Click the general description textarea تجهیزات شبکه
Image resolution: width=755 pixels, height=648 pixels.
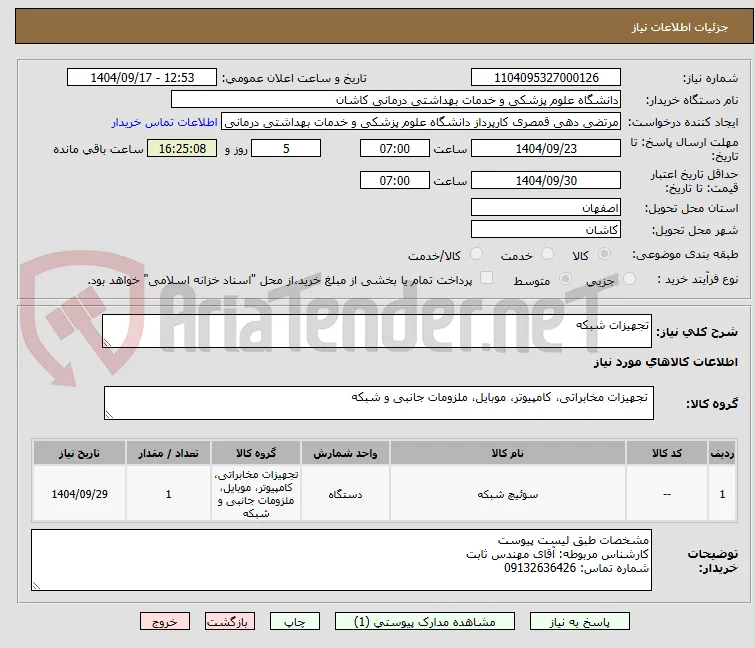pos(377,331)
